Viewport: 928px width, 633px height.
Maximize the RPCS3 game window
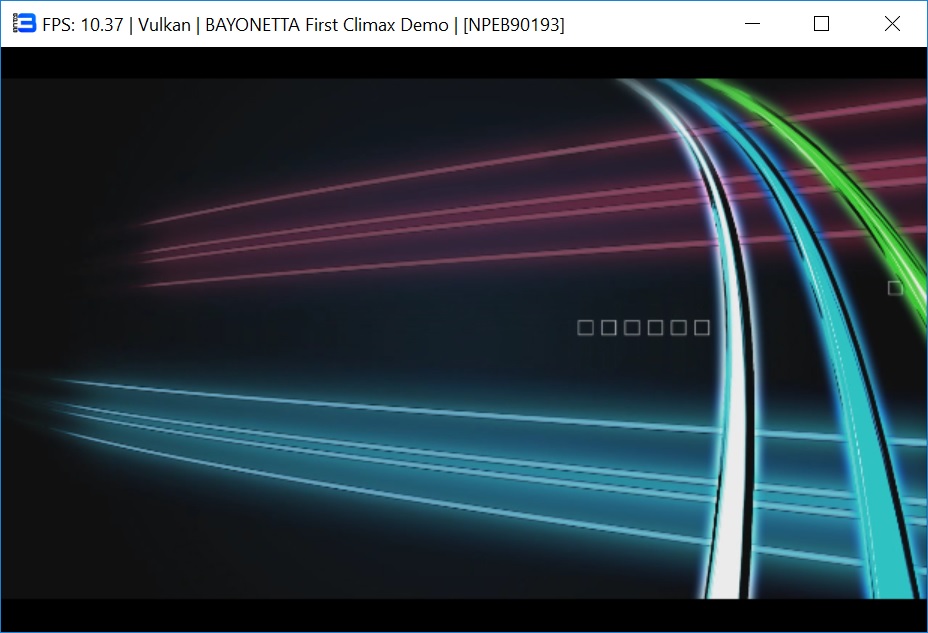[x=821, y=24]
